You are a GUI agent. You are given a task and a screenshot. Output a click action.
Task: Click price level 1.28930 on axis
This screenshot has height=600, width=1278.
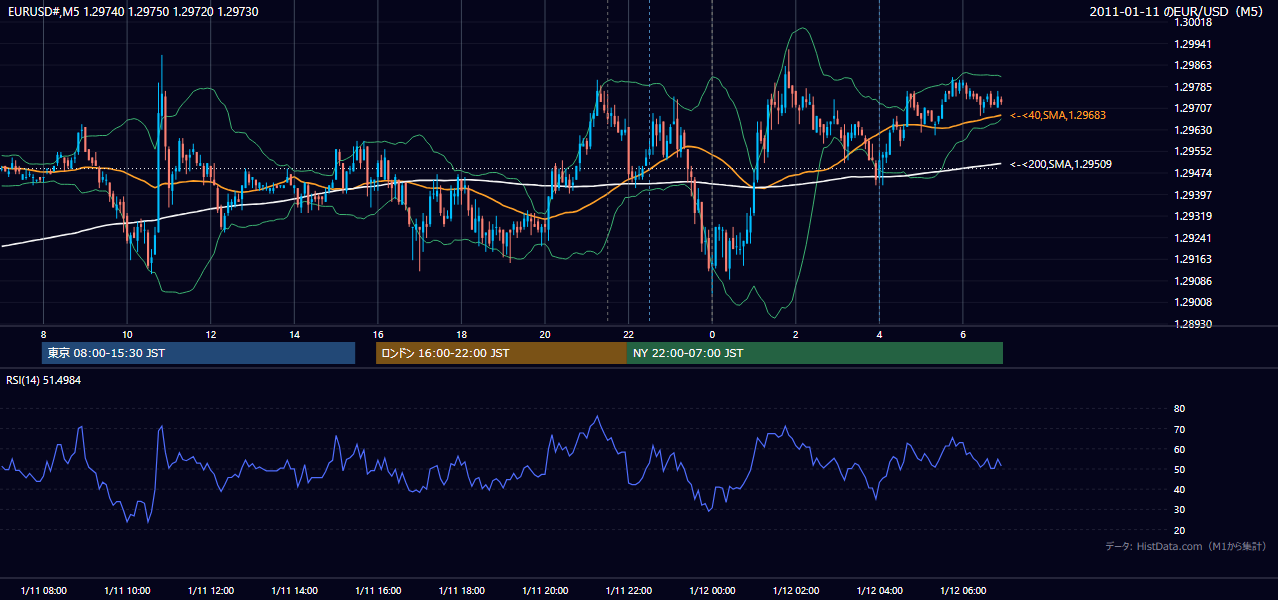coord(1193,324)
